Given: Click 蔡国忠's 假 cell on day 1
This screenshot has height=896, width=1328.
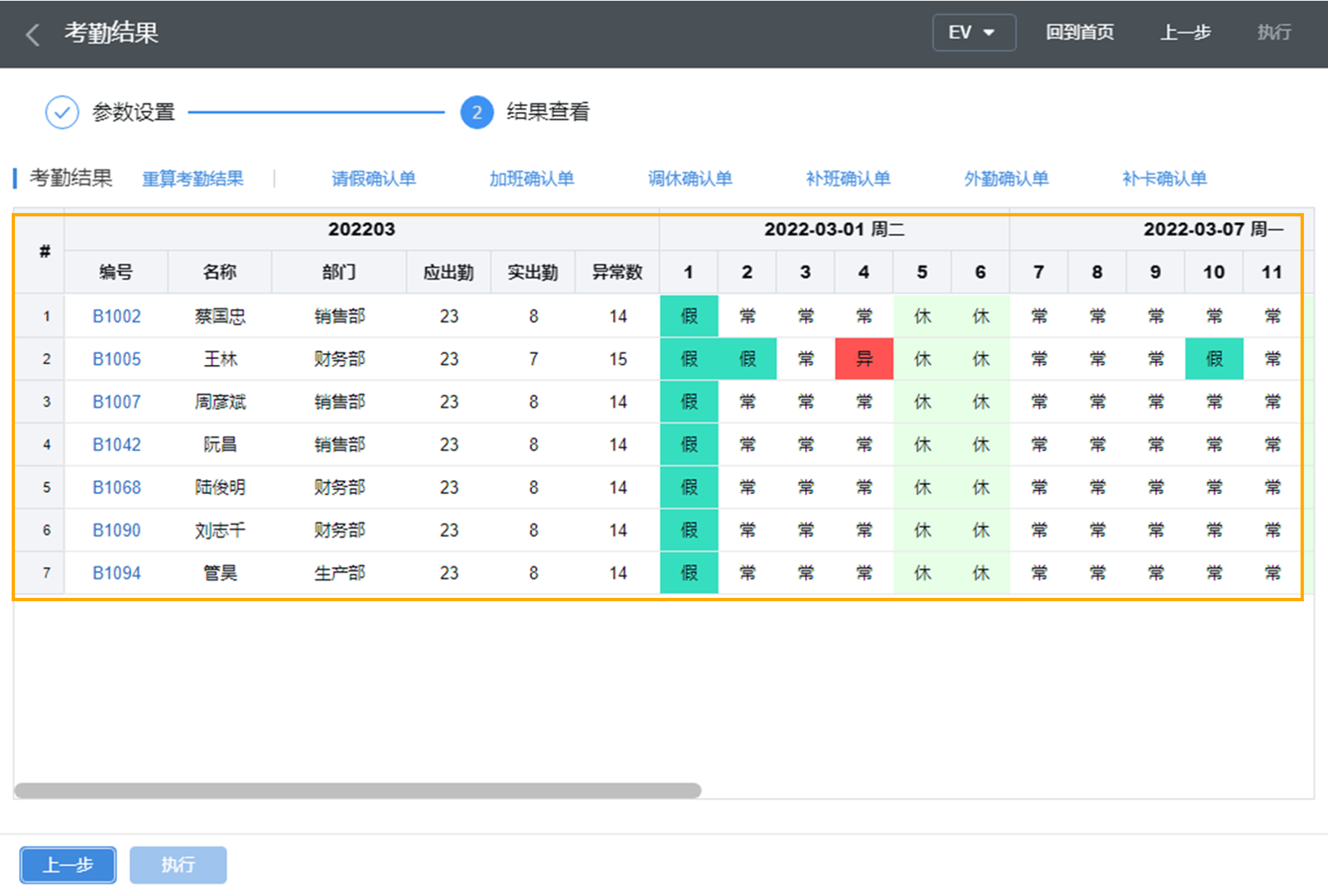Looking at the screenshot, I should click(689, 316).
